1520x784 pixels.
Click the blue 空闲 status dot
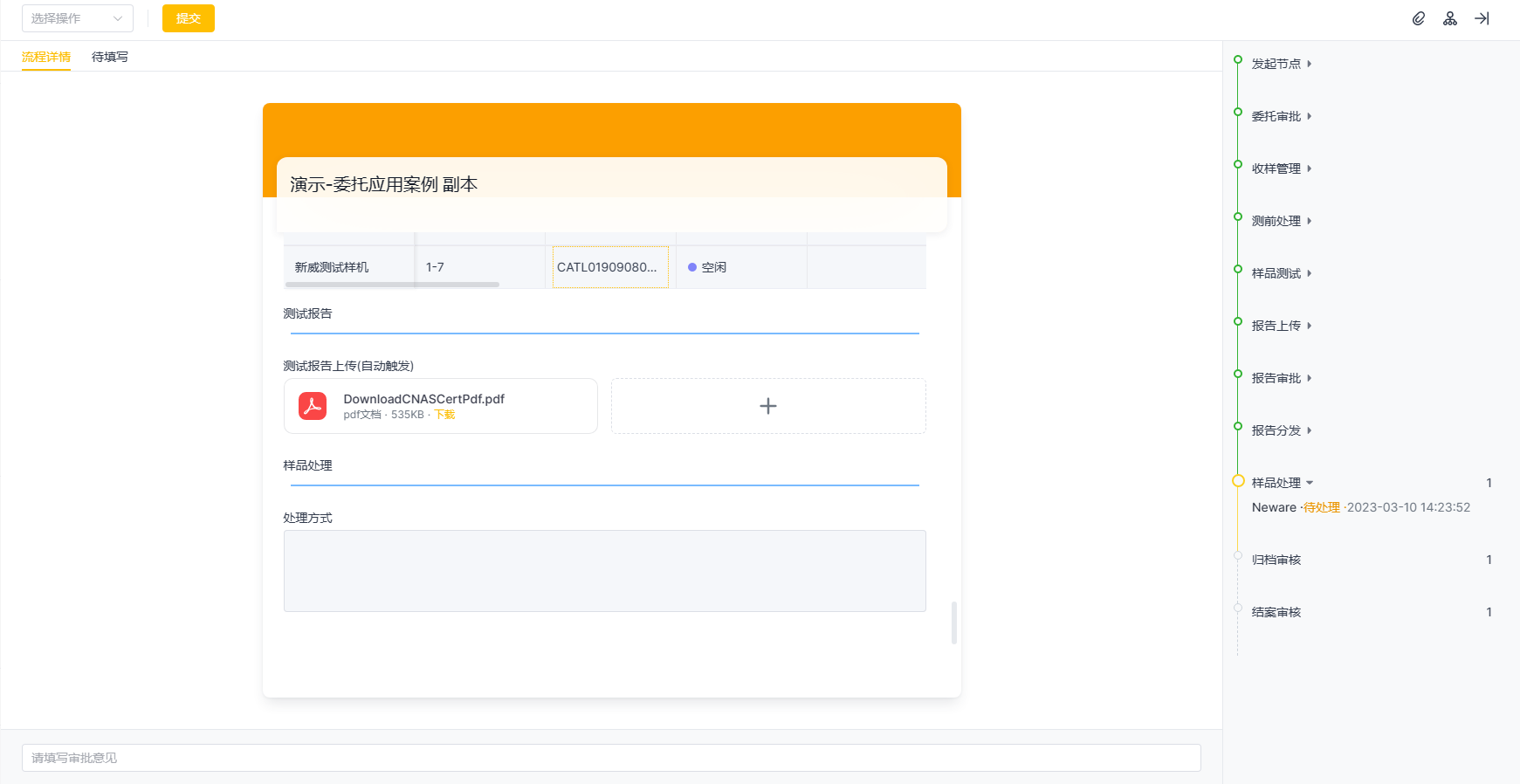coord(692,267)
